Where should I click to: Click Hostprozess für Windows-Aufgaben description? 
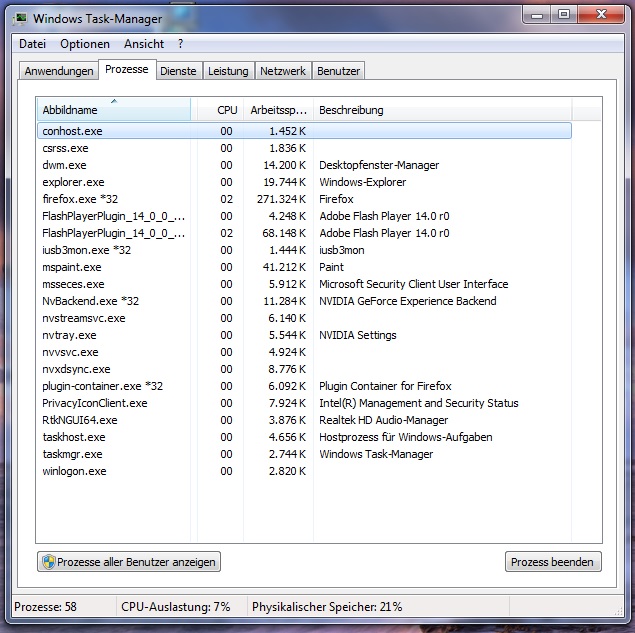(x=406, y=437)
